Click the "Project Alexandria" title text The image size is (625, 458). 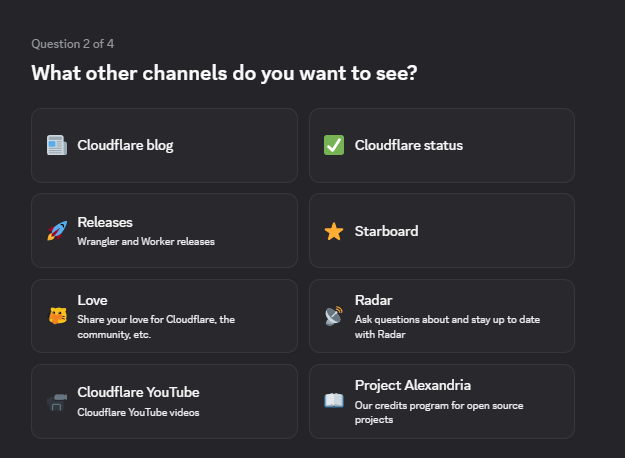tap(413, 385)
